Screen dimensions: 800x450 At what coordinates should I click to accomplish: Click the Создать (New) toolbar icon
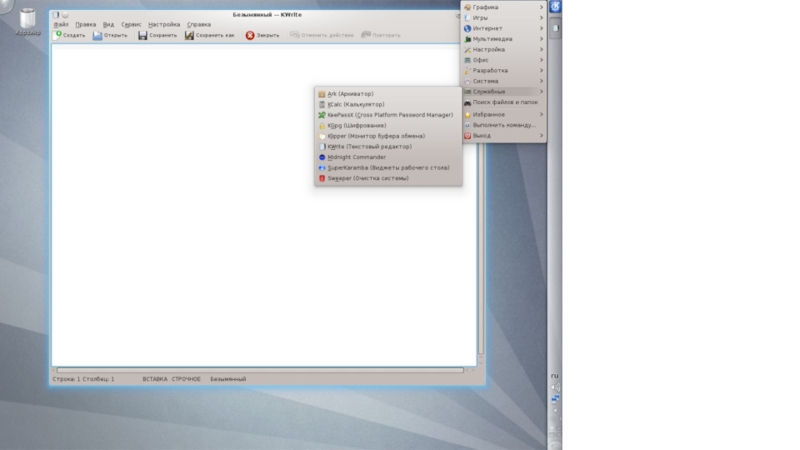[58, 35]
